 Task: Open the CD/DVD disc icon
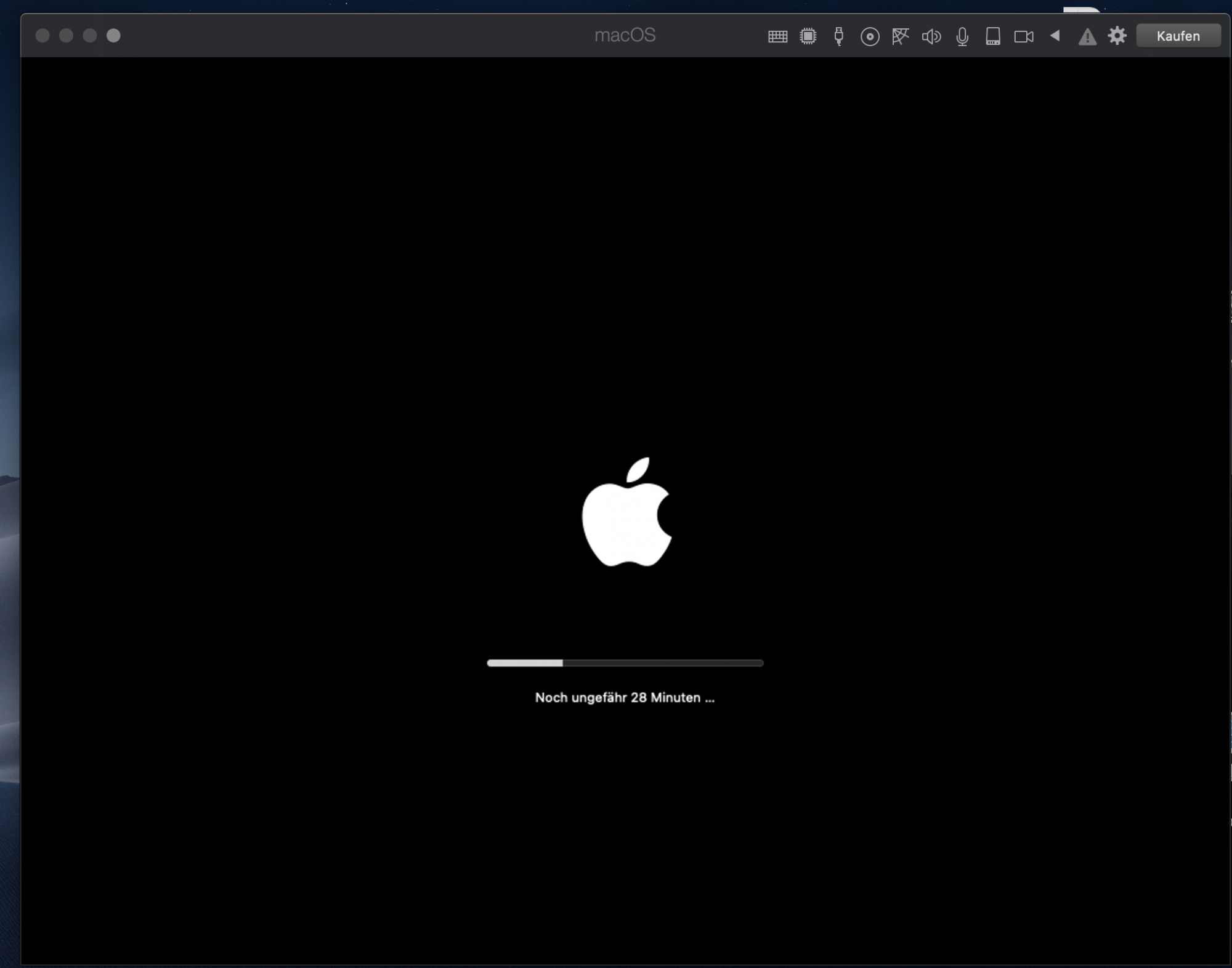869,37
